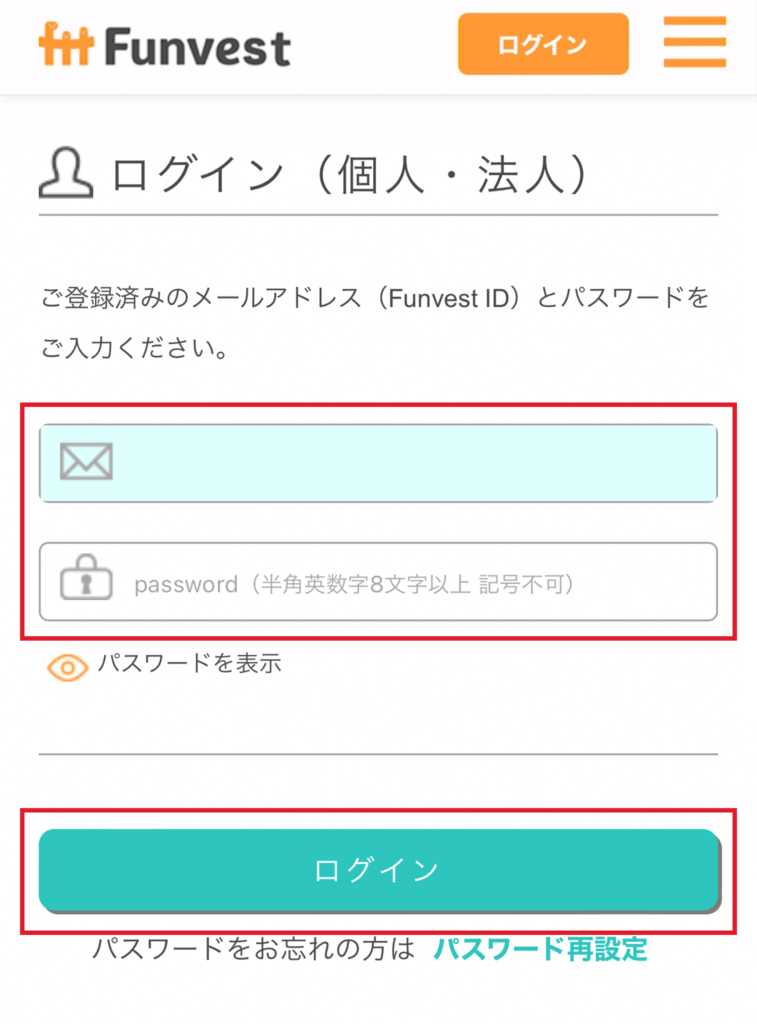Click the user silhouette icon by heading
Image resolution: width=757 pixels, height=1024 pixels.
[x=65, y=174]
